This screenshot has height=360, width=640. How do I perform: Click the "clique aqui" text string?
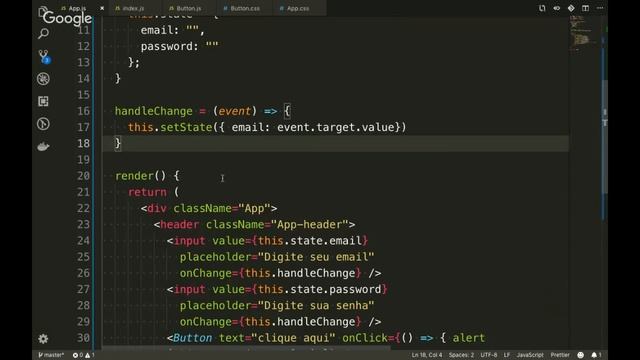click(293, 338)
